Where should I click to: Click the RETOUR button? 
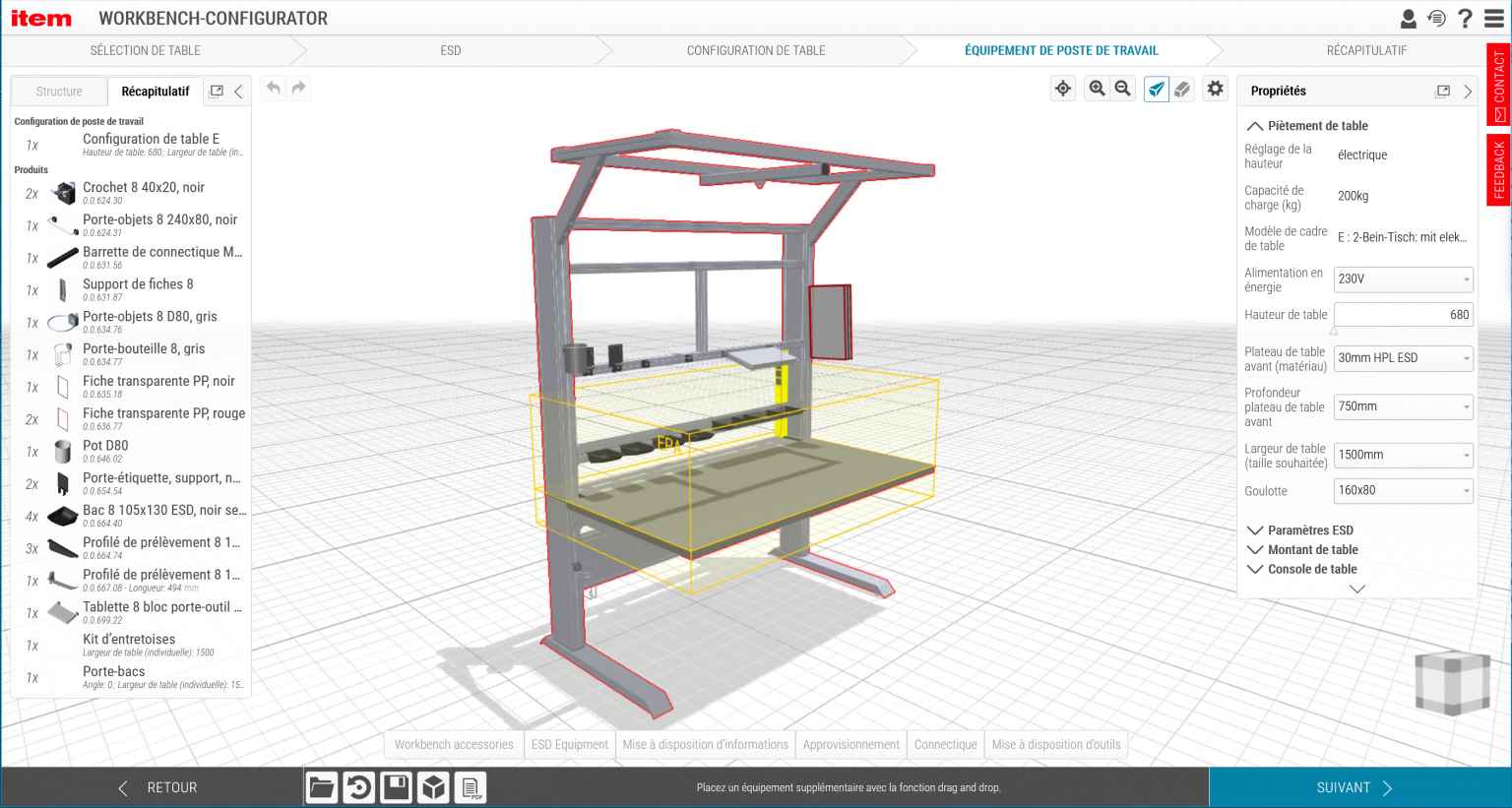pos(157,787)
